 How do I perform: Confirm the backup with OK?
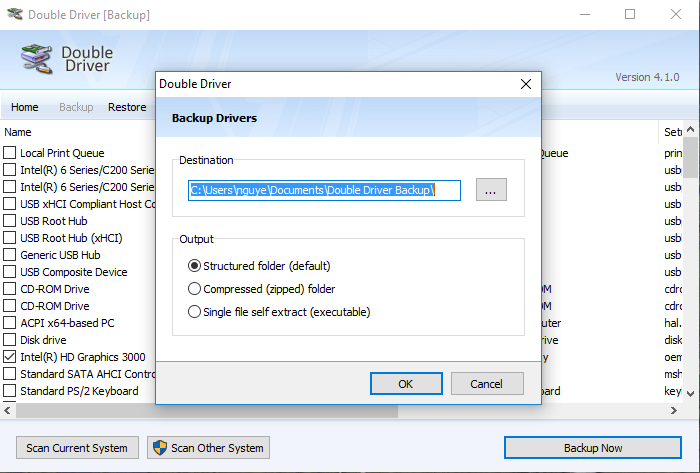coord(406,384)
